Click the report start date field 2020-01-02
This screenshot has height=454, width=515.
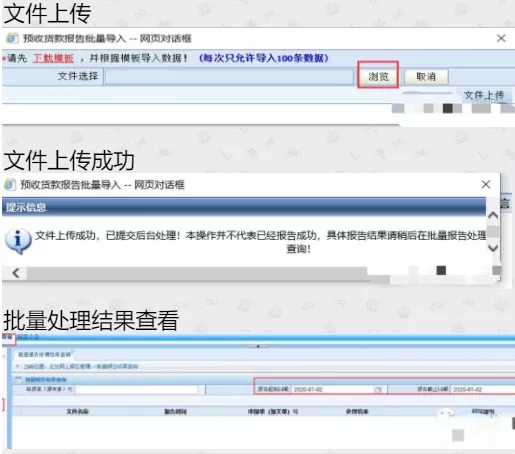[x=333, y=389]
